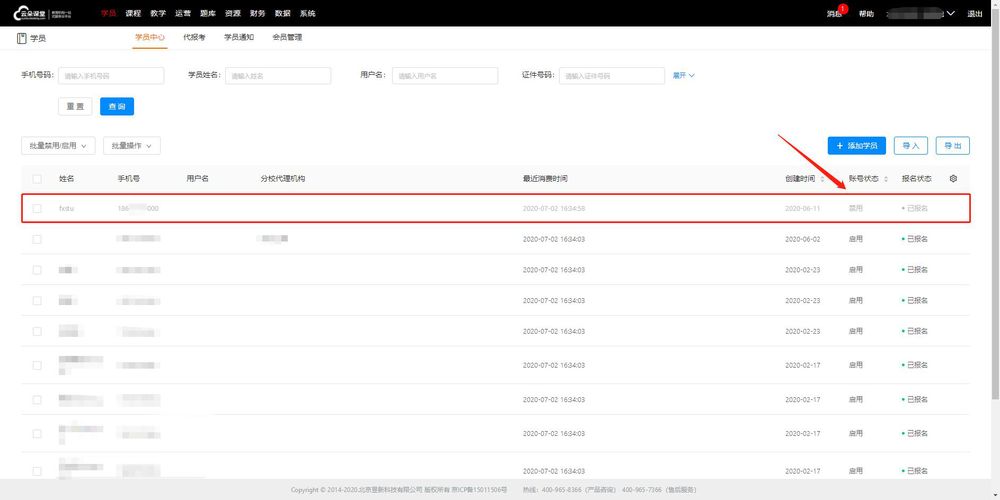
Task: Open column settings gear icon
Action: [953, 179]
